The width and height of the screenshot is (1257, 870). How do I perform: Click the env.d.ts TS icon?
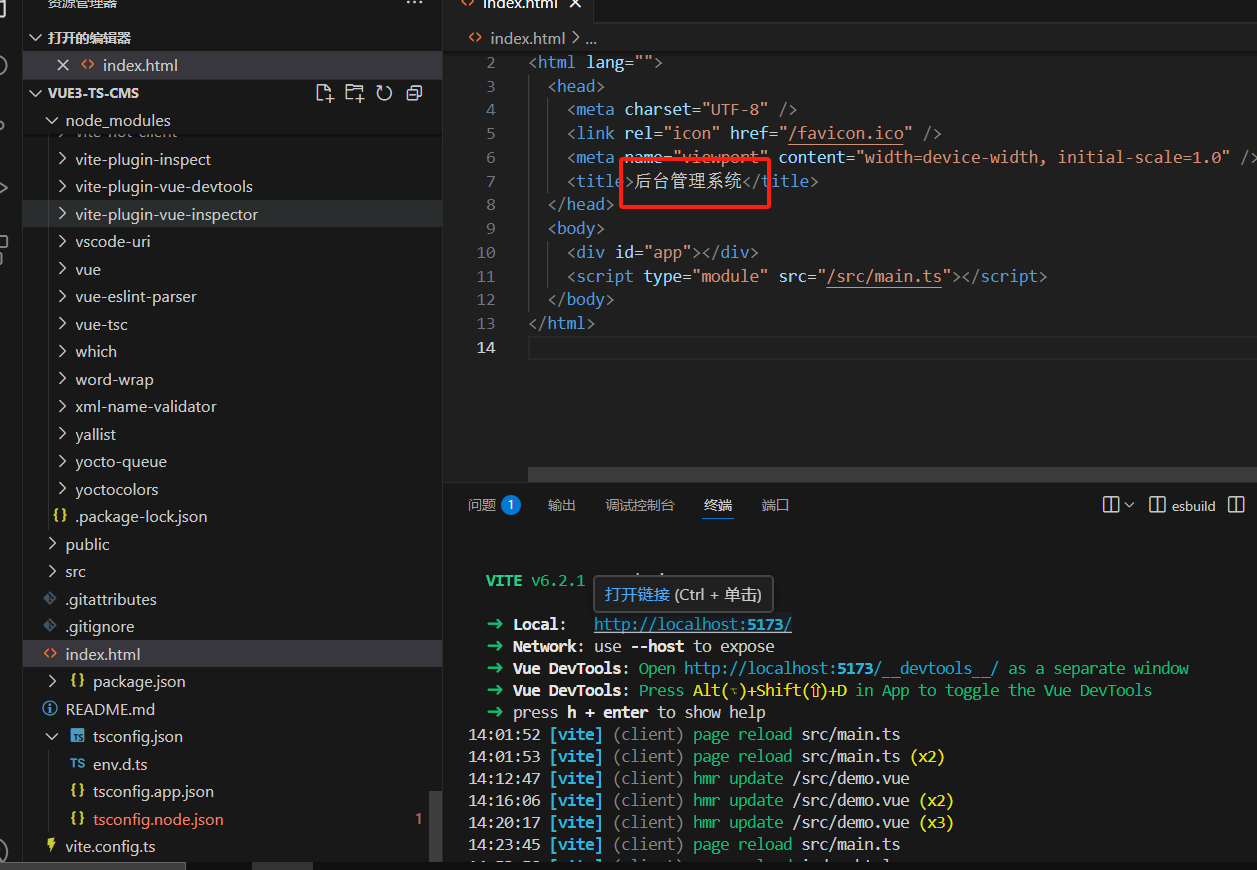tap(77, 764)
